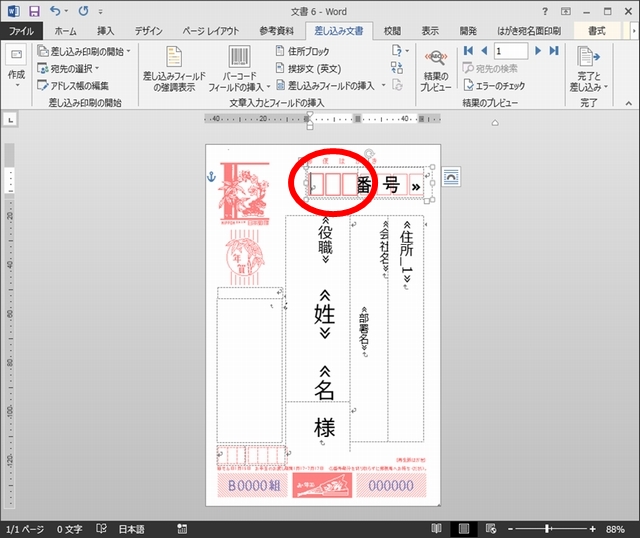Viewport: 640px width, 538px height.
Task: Click the «役職» merge field
Action: [325, 240]
